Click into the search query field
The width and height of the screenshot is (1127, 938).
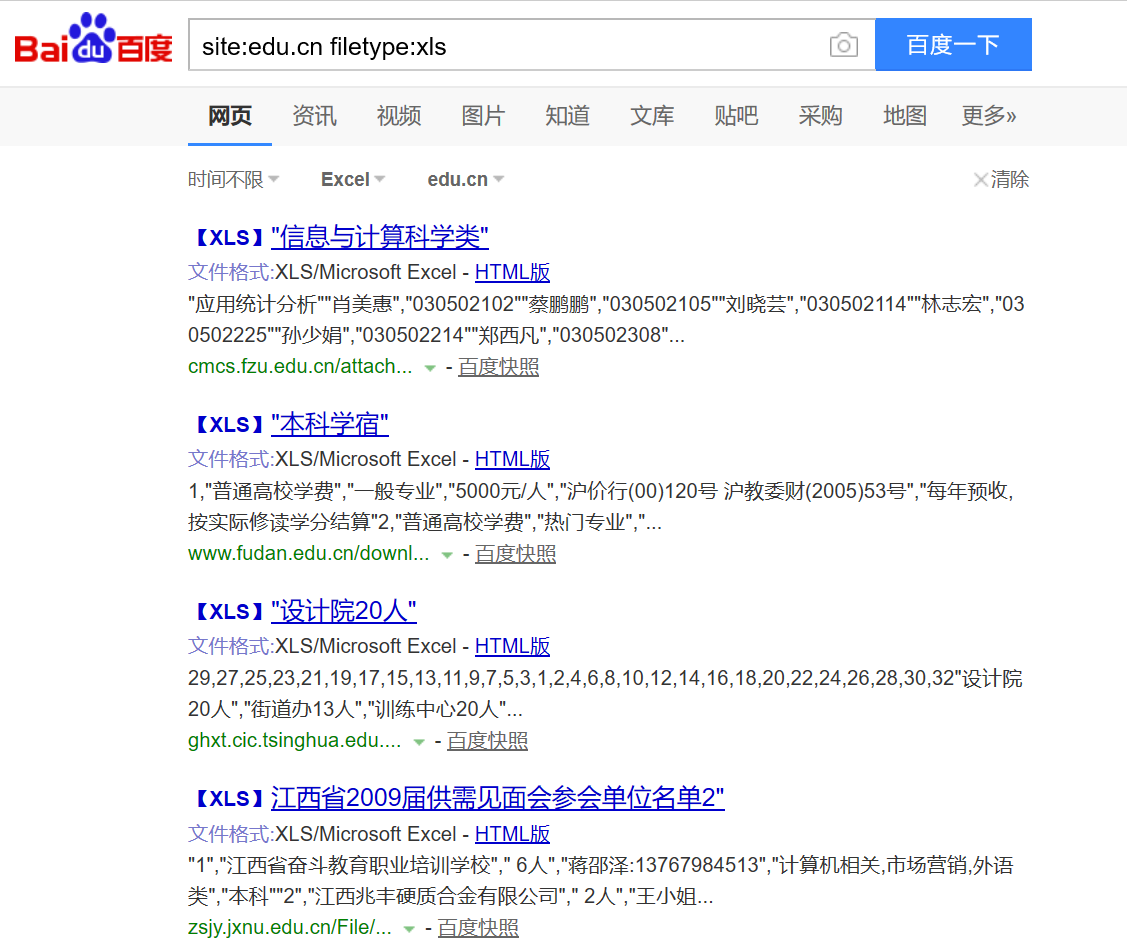[x=500, y=45]
